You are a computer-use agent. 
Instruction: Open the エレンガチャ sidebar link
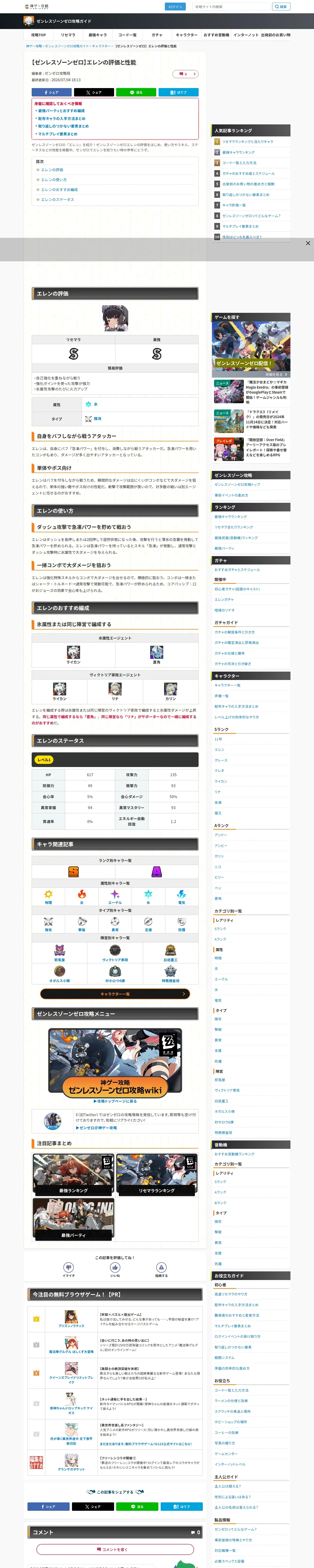[x=224, y=599]
